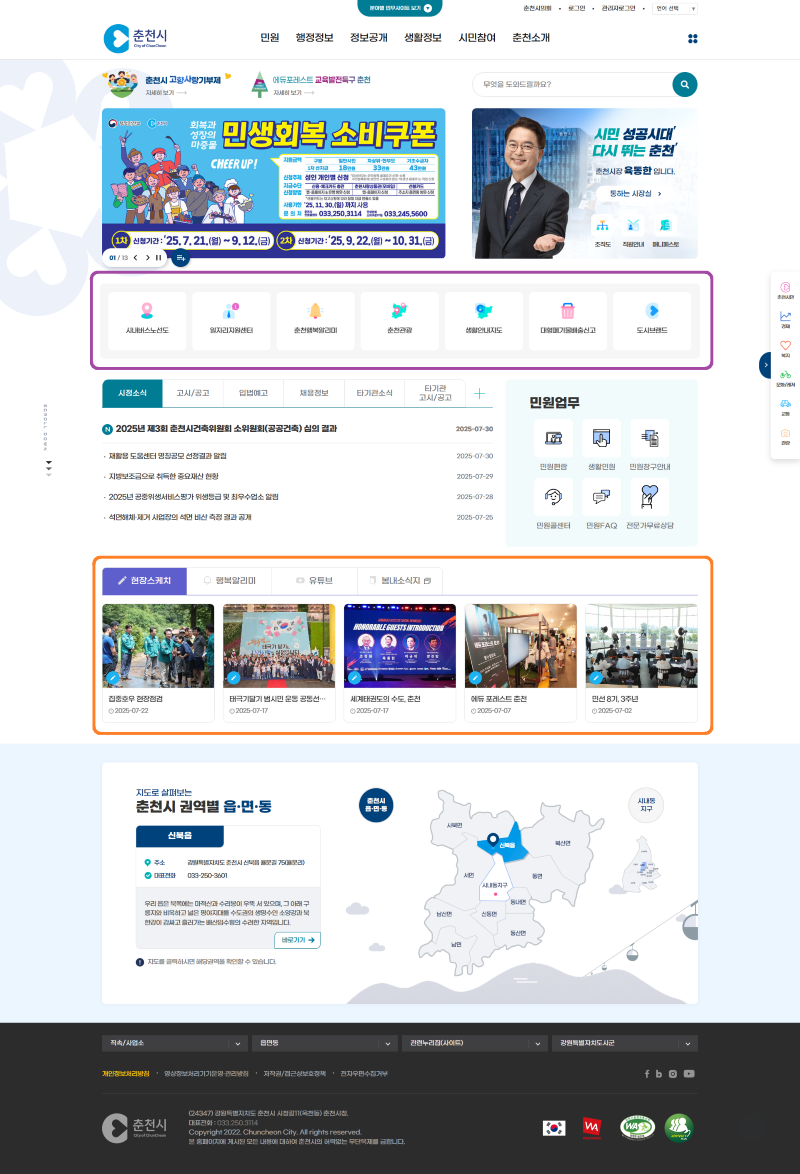
Task: Click the 바로가기 button for 신북읍
Action: [297, 940]
